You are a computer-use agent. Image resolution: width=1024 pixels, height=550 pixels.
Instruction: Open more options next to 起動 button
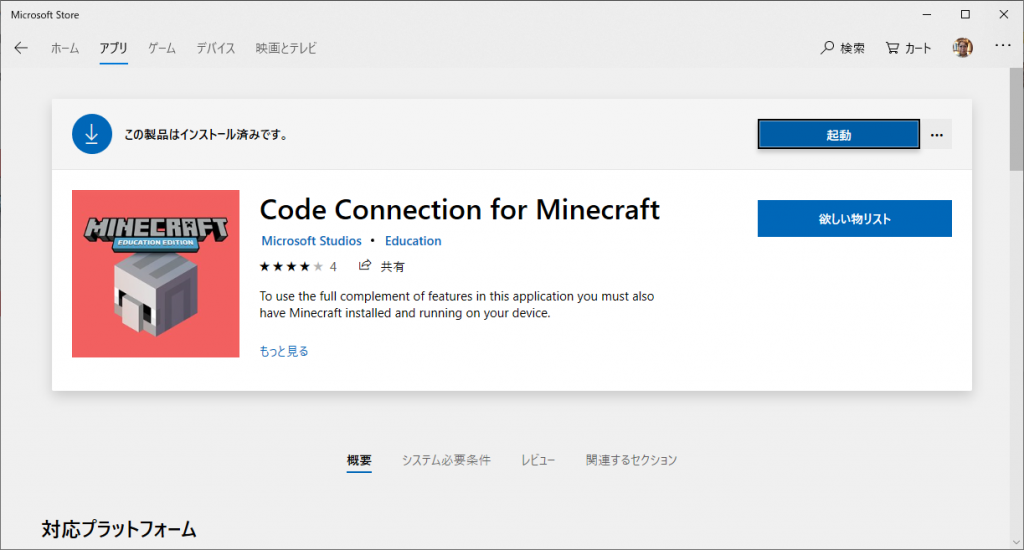tap(936, 135)
